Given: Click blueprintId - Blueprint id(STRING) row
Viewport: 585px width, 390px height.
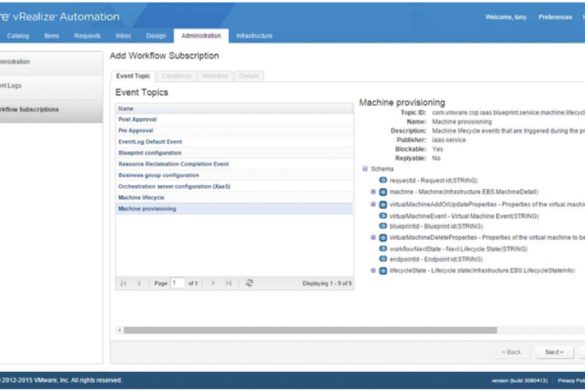Looking at the screenshot, I should [436, 227].
